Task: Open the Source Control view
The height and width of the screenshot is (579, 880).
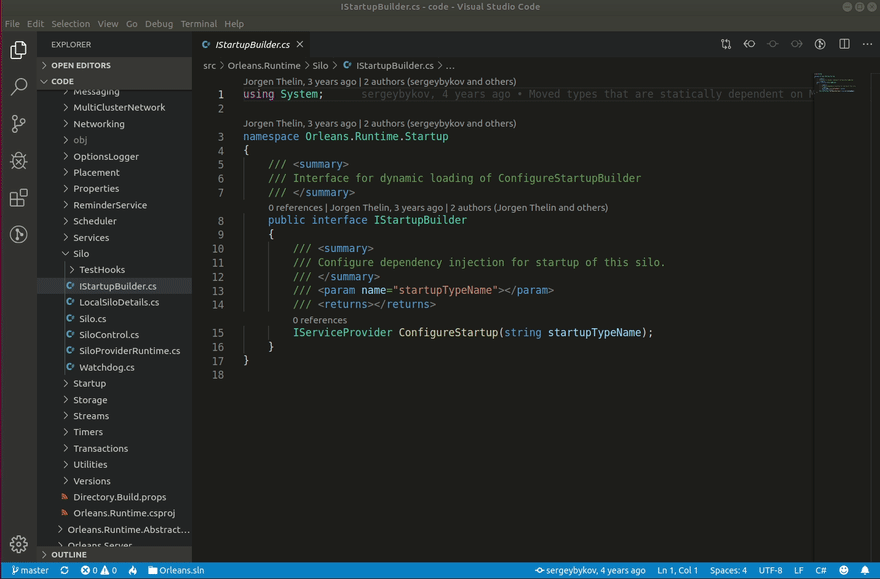Action: (18, 123)
